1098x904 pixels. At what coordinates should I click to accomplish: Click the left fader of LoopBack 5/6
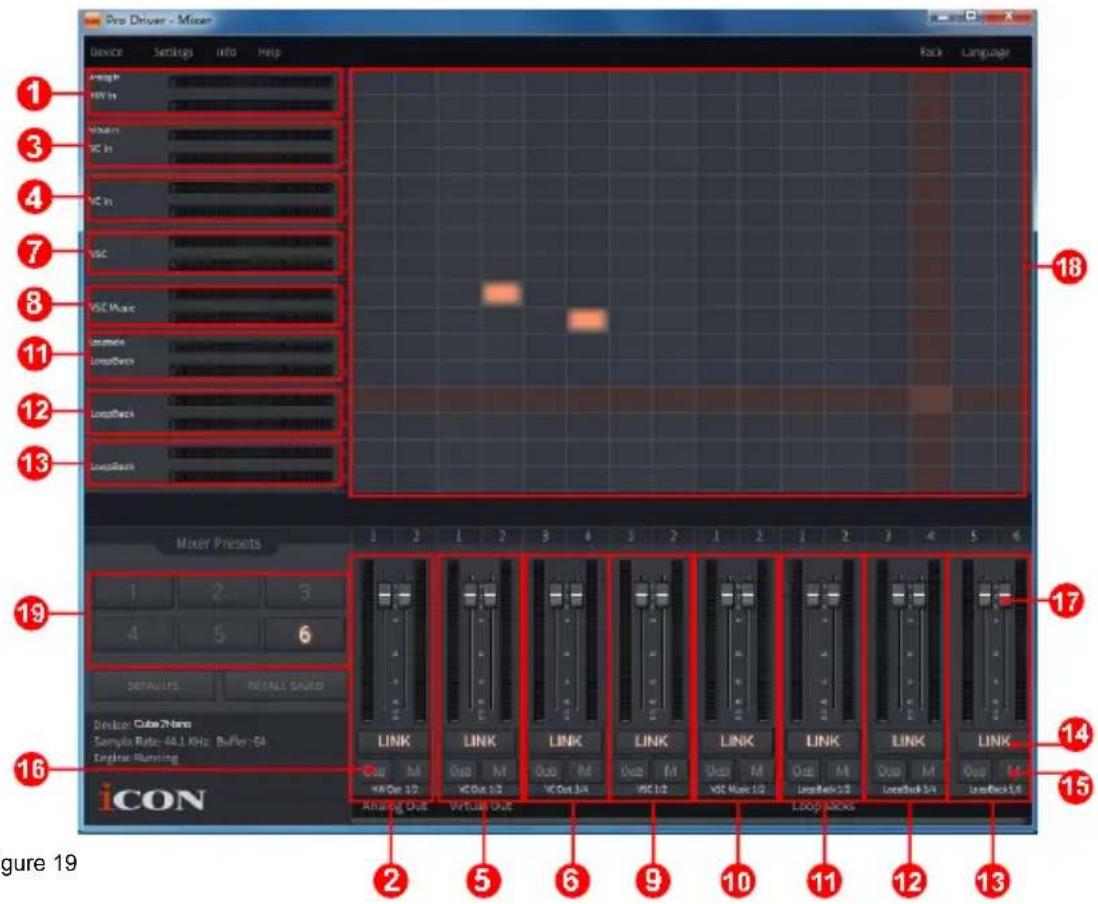985,594
